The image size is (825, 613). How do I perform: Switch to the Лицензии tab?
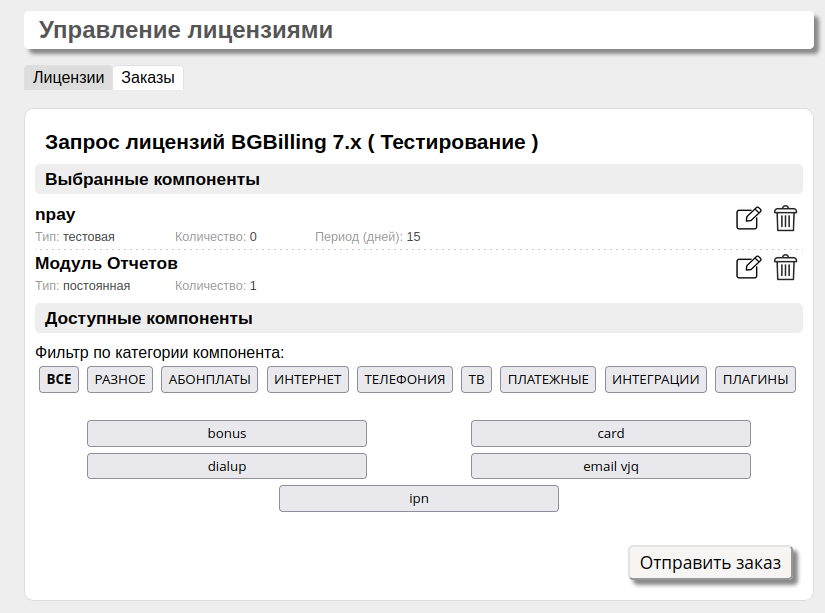coord(68,78)
